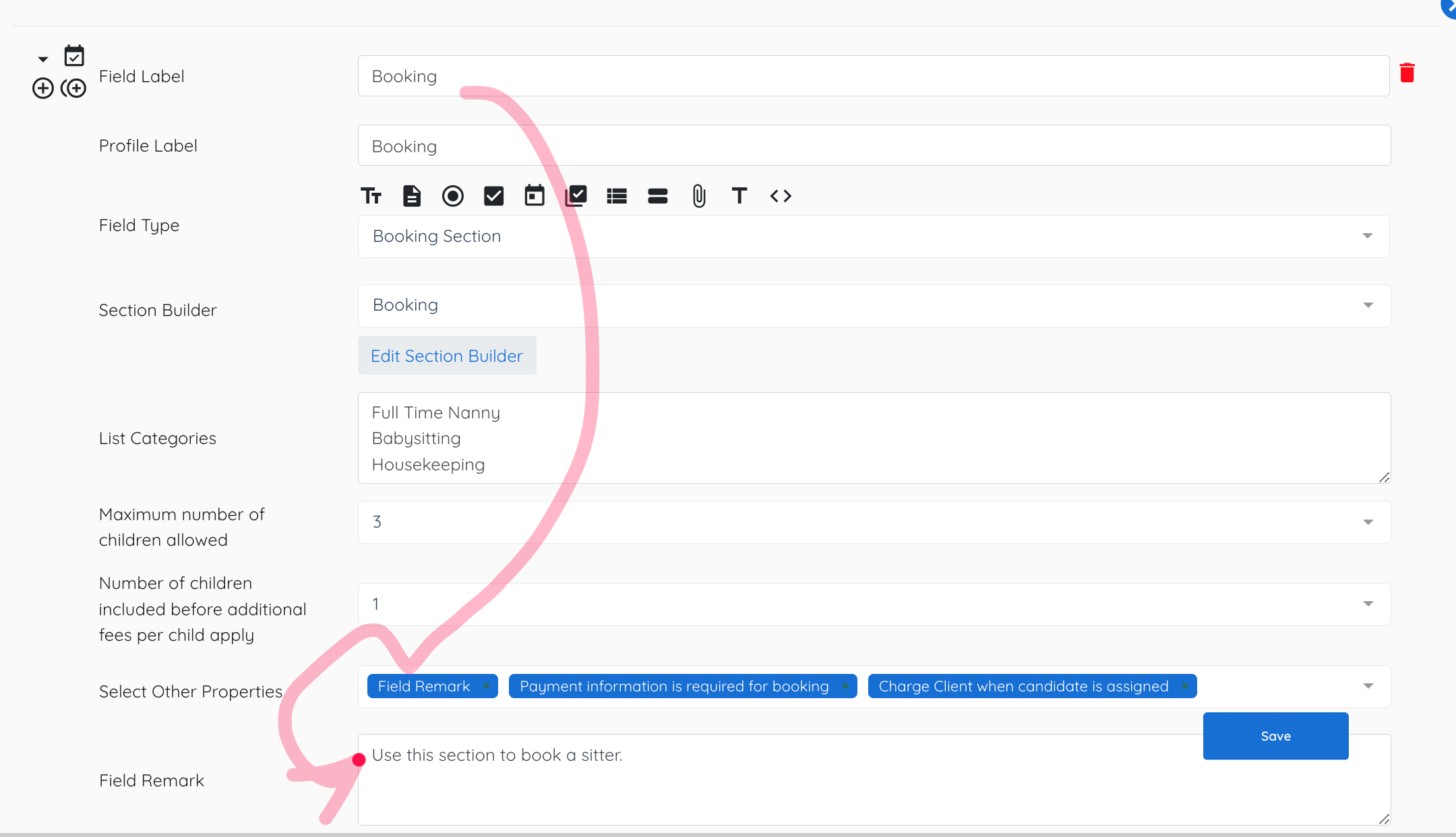This screenshot has height=837, width=1456.
Task: Select the text field type icon
Action: tap(371, 196)
